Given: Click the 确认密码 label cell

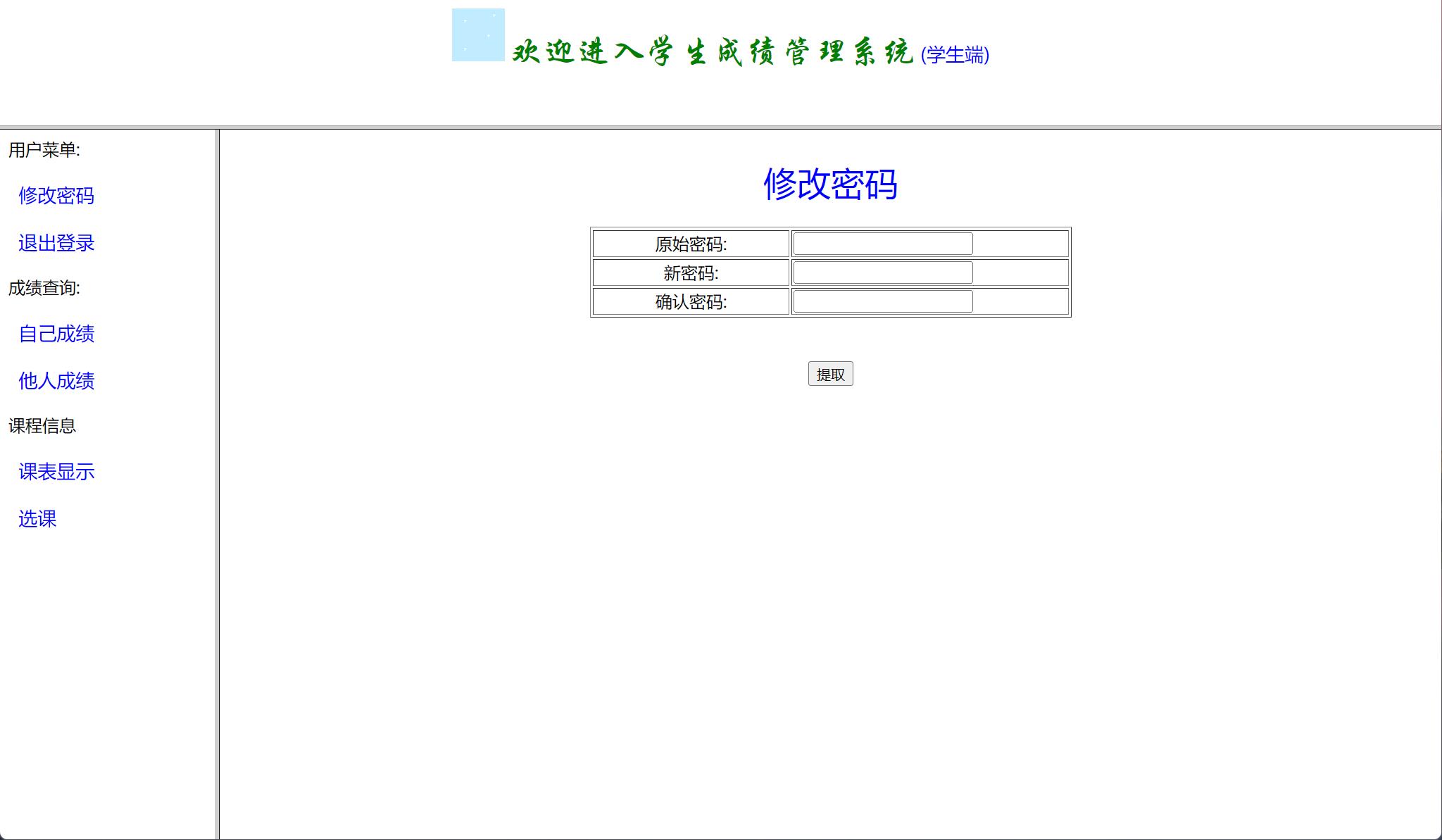Looking at the screenshot, I should pos(690,302).
